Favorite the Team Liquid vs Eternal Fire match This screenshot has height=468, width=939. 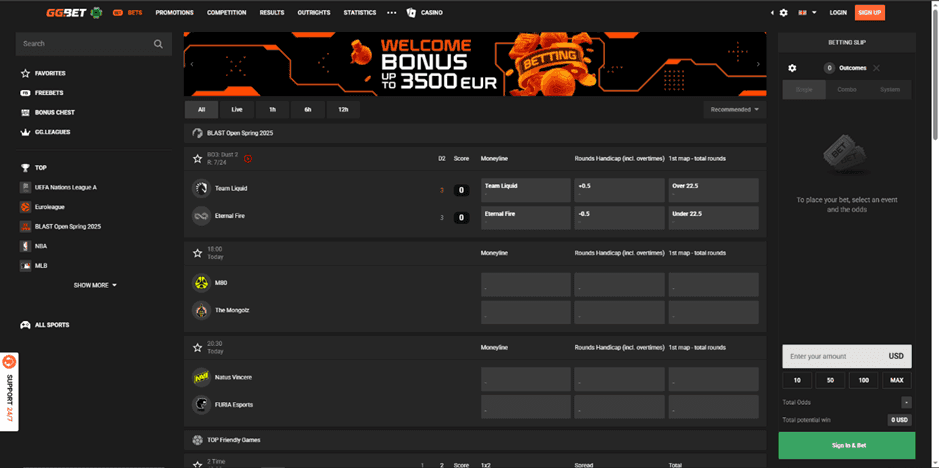(198, 158)
